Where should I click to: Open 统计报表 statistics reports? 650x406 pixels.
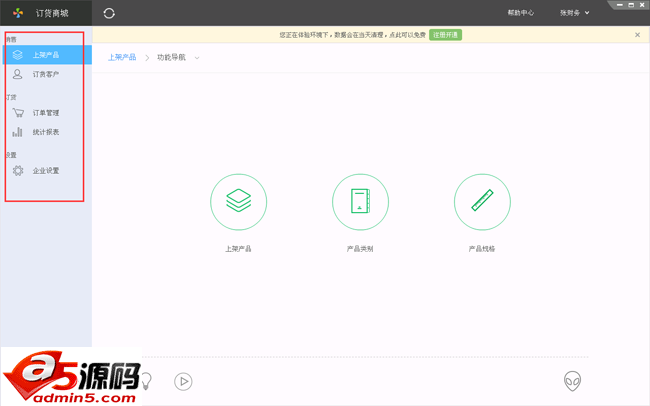[45, 132]
